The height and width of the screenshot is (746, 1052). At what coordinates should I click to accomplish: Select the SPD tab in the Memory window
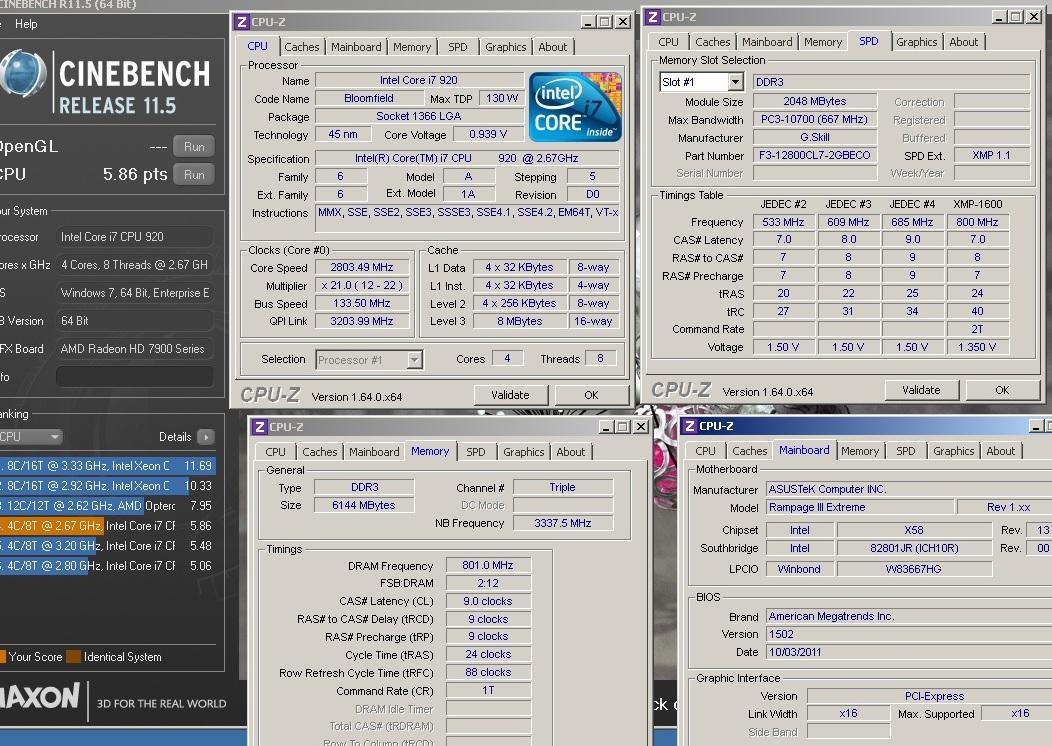click(476, 452)
